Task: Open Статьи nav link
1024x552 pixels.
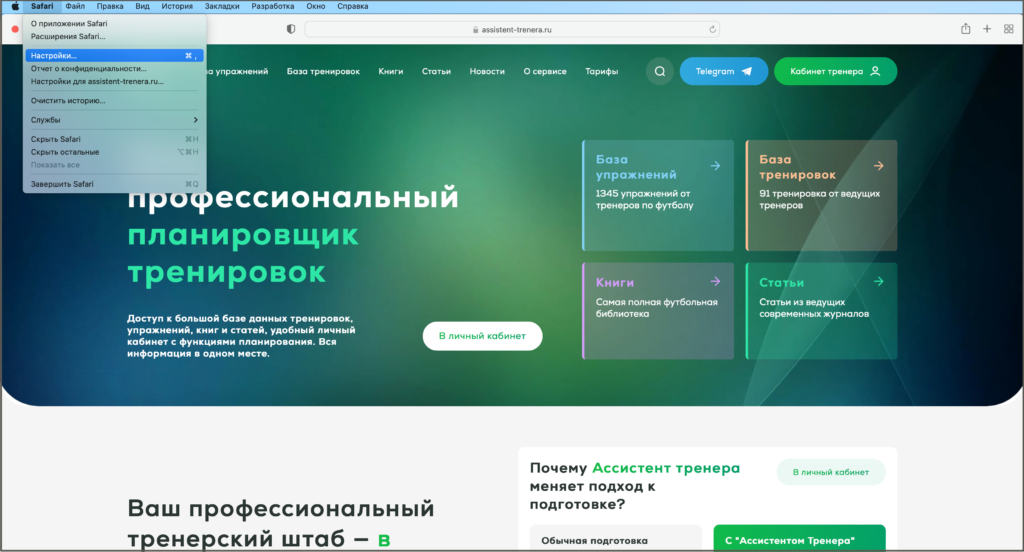Action: [x=436, y=71]
